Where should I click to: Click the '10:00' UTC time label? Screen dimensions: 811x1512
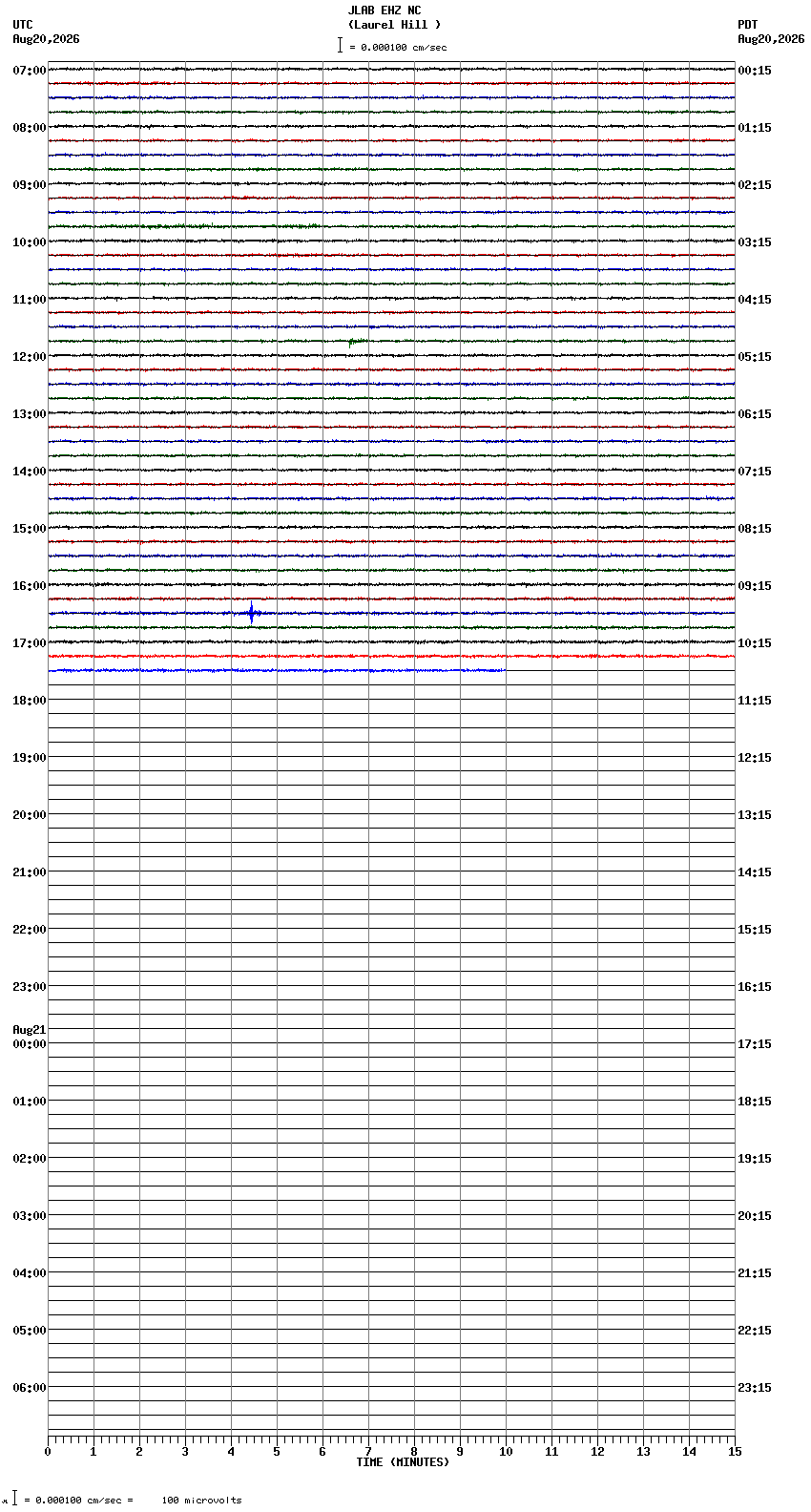point(30,242)
